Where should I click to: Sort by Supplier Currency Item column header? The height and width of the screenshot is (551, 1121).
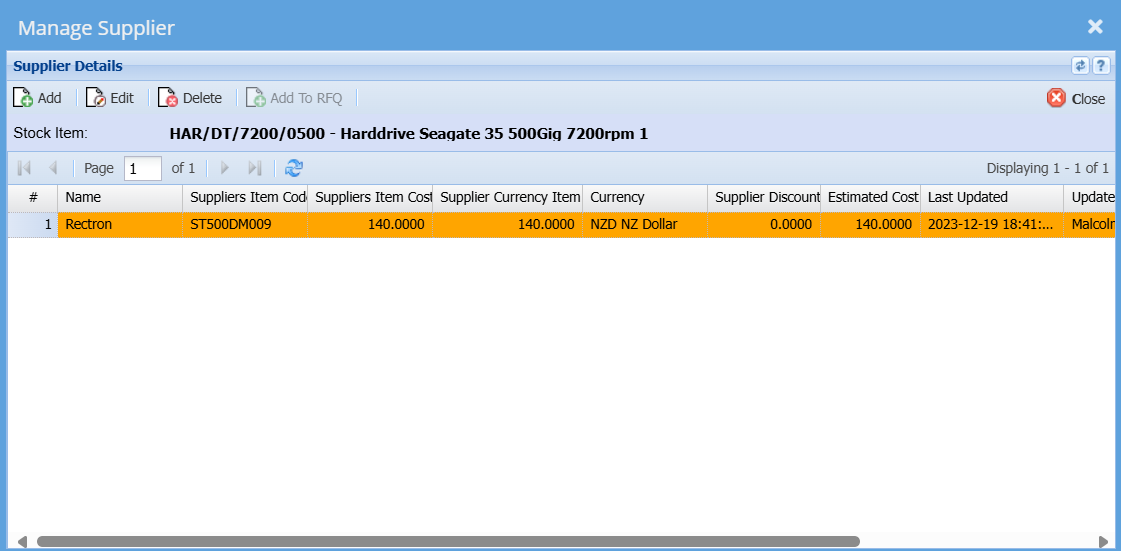[x=508, y=197]
